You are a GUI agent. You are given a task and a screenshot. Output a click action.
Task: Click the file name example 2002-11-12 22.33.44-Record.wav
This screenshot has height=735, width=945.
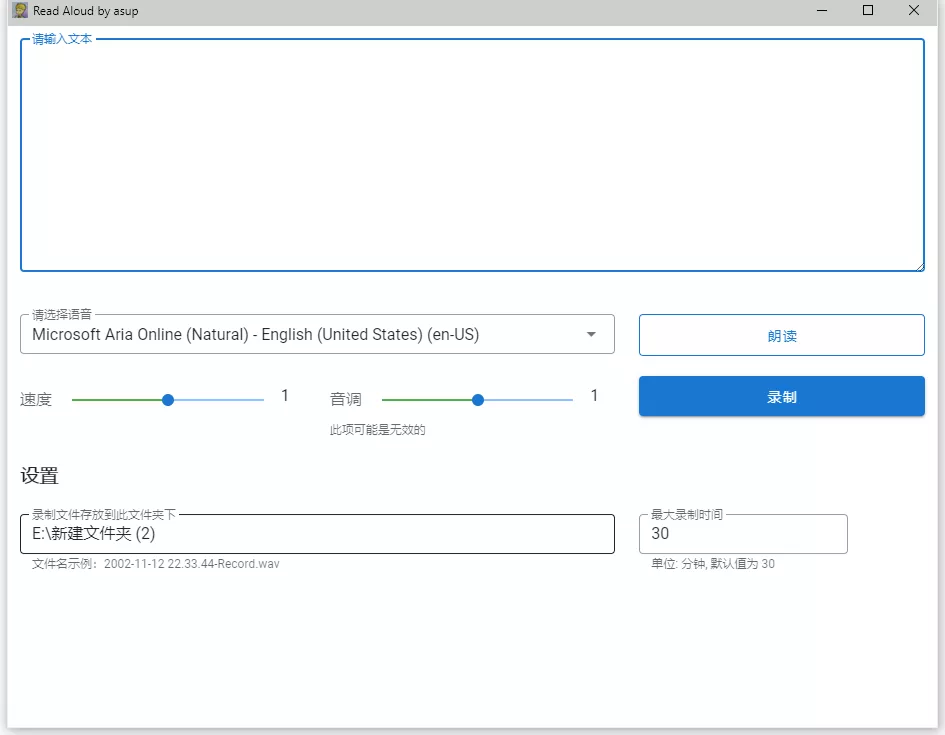[x=192, y=564]
